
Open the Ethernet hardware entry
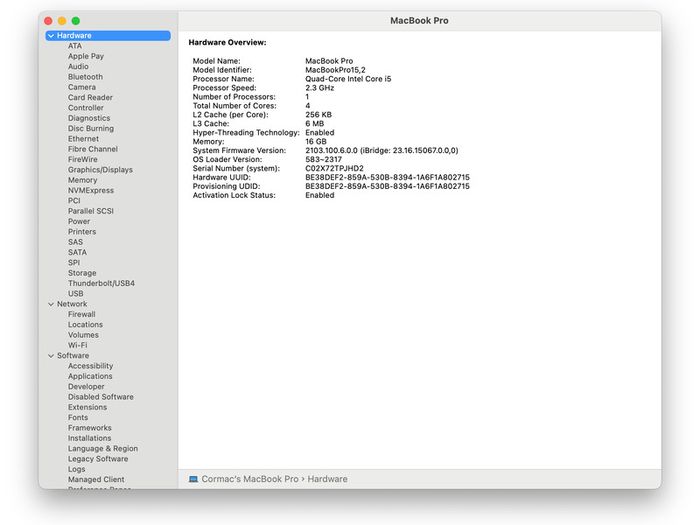(x=83, y=139)
